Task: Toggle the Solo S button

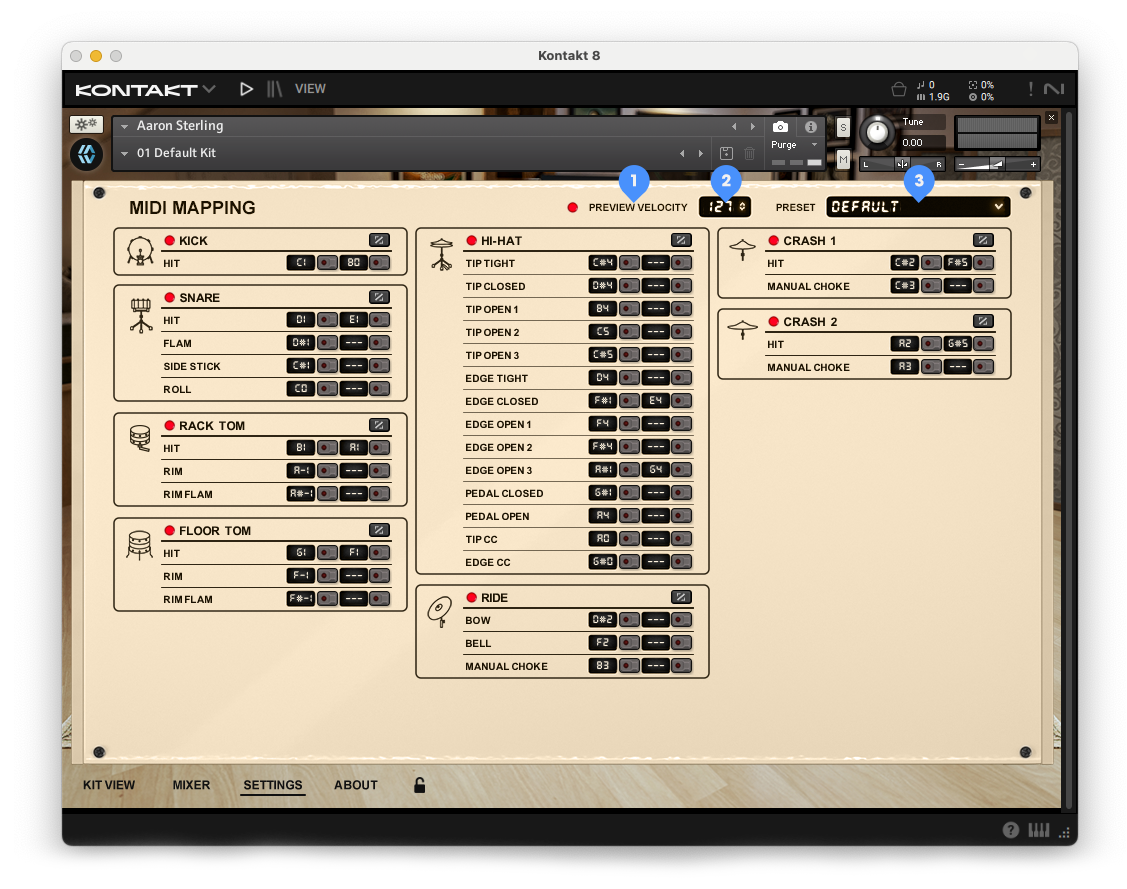Action: pyautogui.click(x=843, y=127)
